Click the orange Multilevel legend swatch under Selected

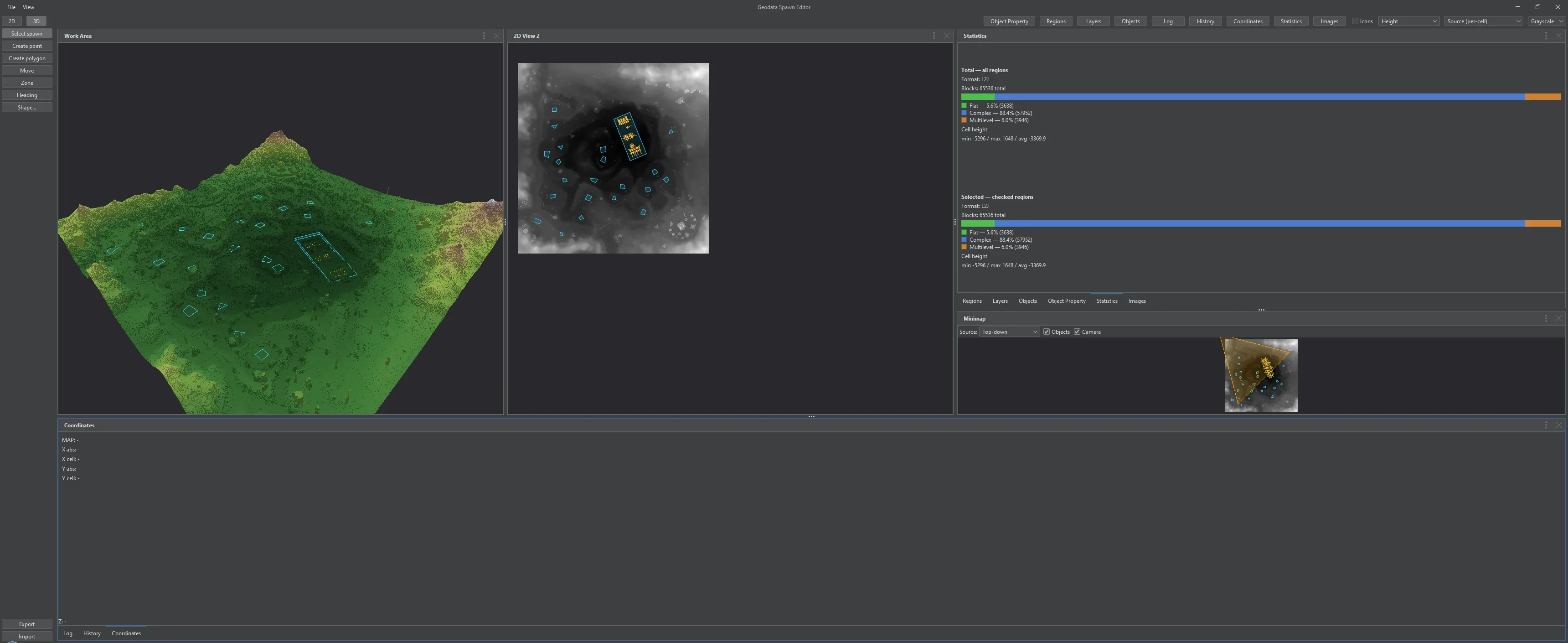(964, 247)
